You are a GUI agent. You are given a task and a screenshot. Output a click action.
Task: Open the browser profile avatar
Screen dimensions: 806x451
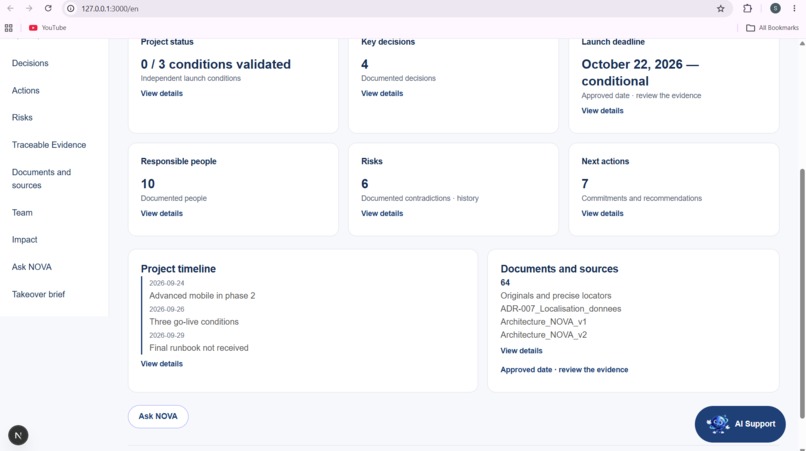pyautogui.click(x=775, y=8)
